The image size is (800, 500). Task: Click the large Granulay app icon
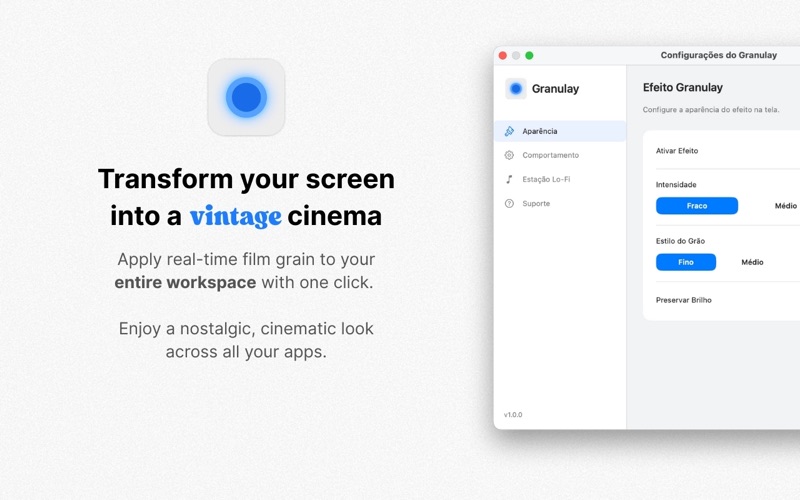[x=246, y=97]
